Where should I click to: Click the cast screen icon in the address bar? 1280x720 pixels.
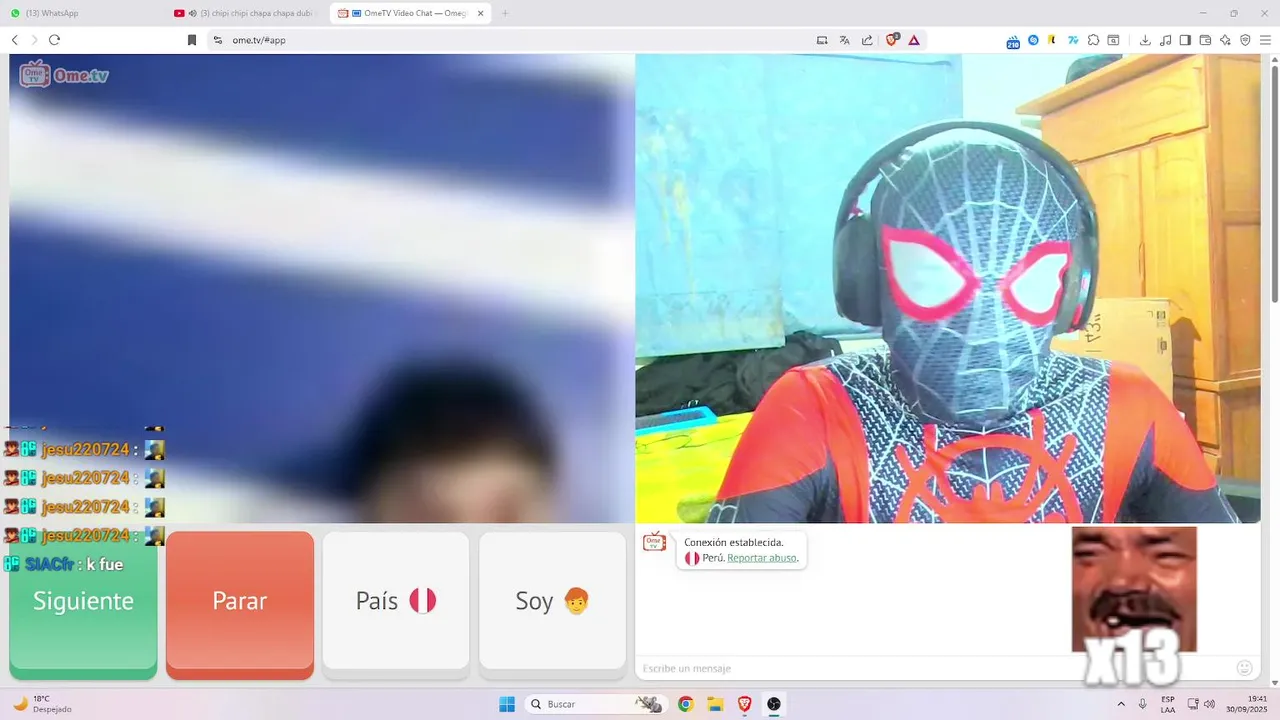[x=822, y=40]
